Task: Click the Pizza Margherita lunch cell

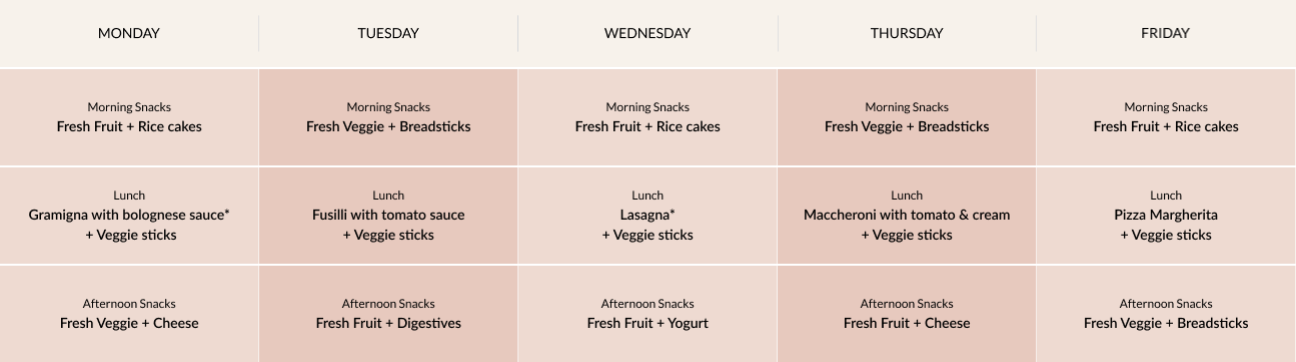Action: pyautogui.click(x=1166, y=215)
